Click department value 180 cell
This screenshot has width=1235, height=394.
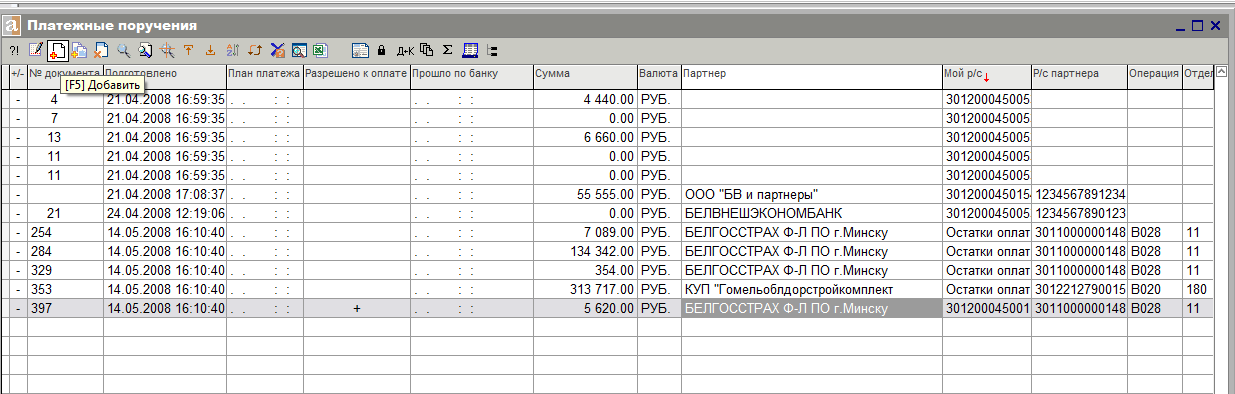click(1197, 289)
